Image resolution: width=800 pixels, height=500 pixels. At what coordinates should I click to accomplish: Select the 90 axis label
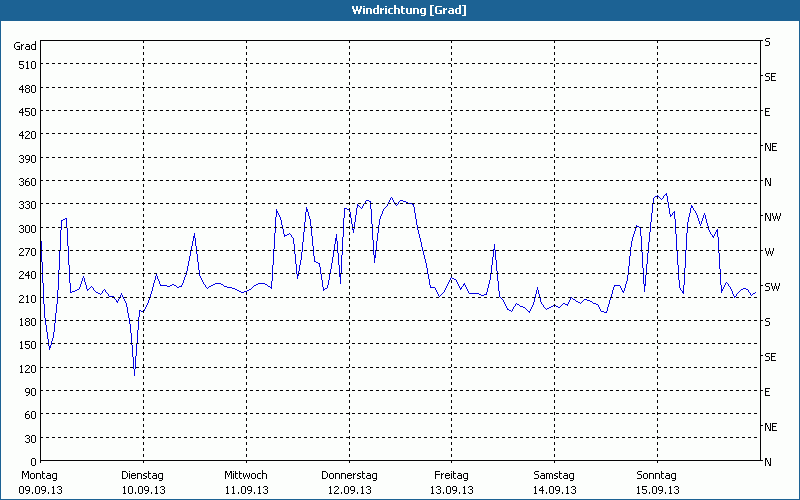click(31, 392)
